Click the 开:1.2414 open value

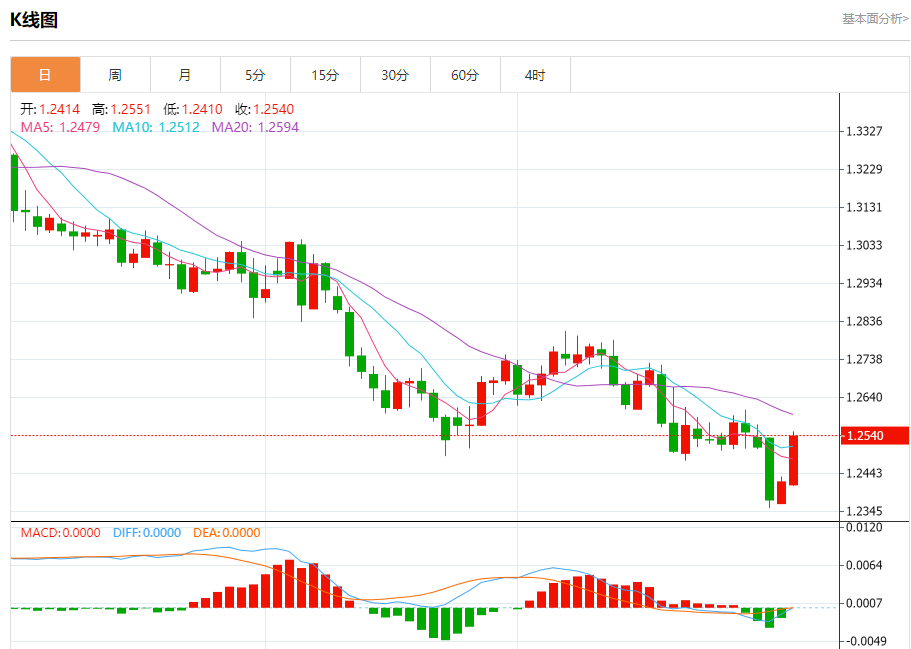click(50, 109)
